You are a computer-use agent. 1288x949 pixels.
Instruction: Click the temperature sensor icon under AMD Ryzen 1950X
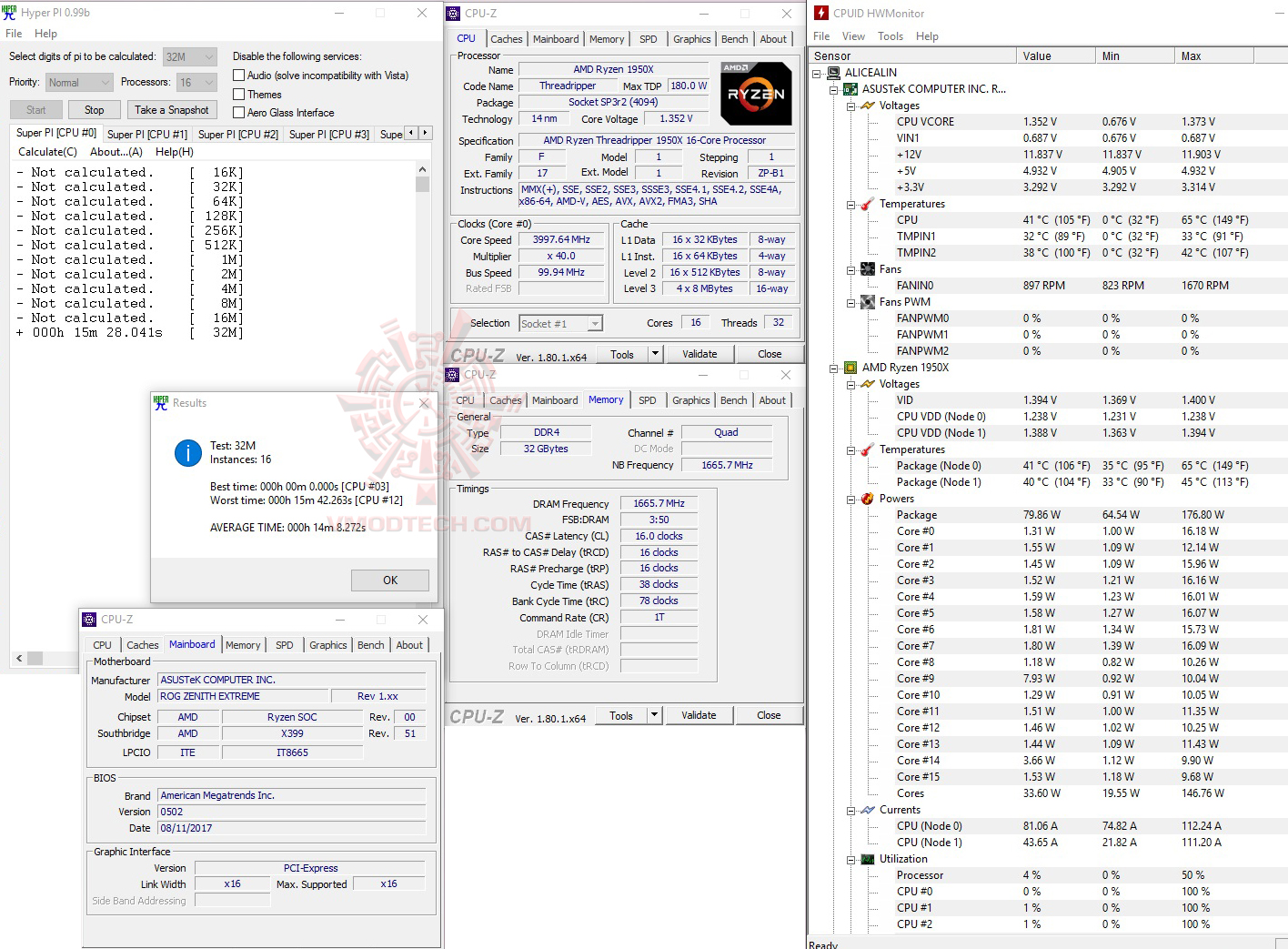(x=866, y=449)
